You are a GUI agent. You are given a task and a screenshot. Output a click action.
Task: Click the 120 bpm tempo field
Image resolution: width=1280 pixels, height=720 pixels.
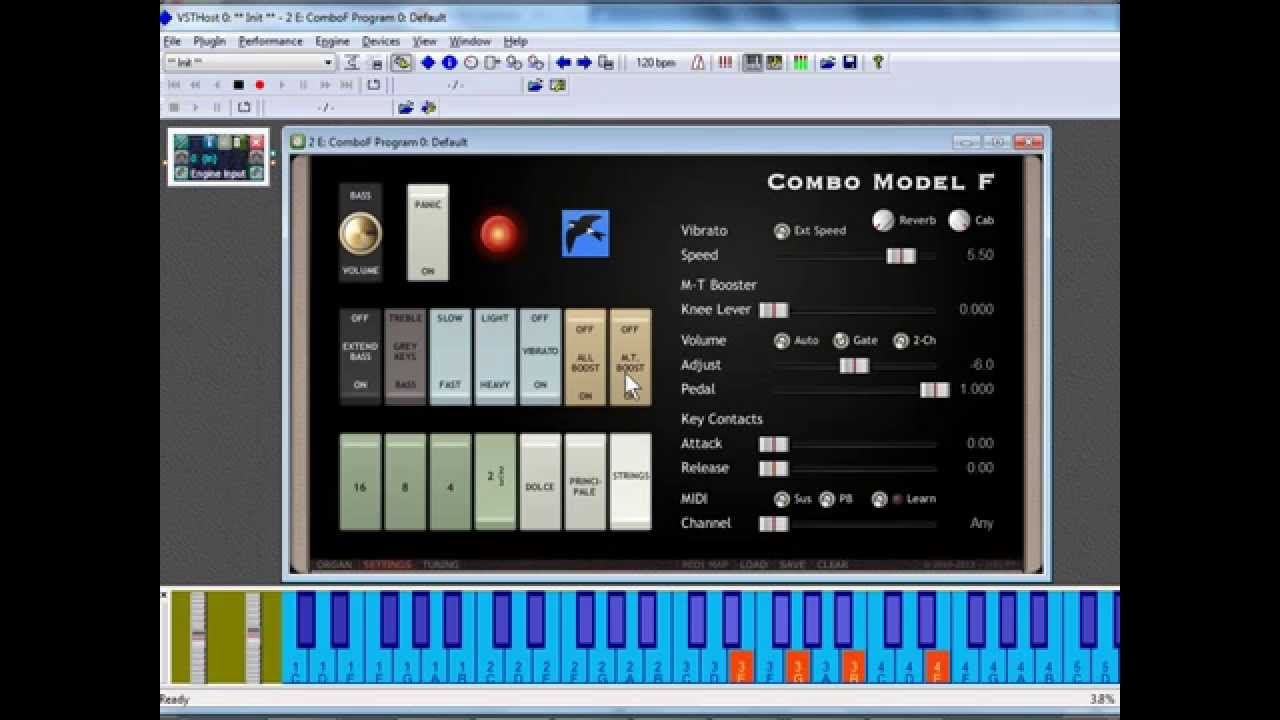(x=656, y=63)
